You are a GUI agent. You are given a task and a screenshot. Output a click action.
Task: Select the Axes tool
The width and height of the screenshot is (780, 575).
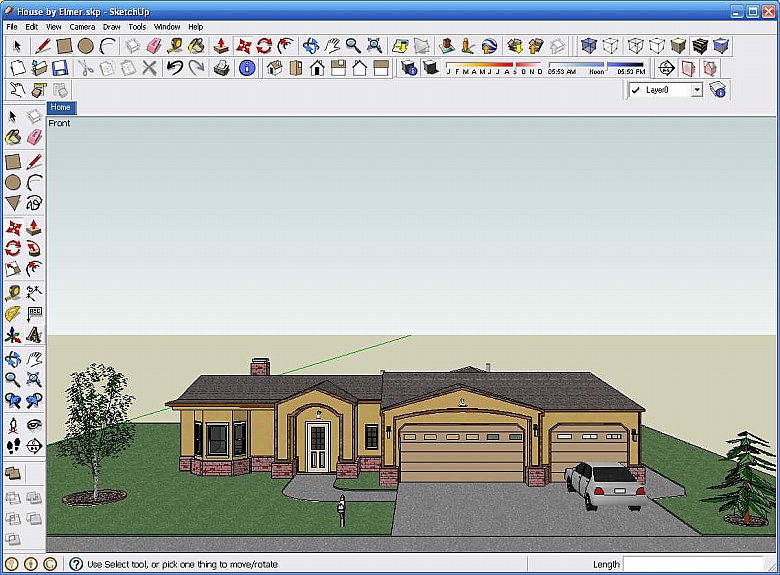(13, 335)
